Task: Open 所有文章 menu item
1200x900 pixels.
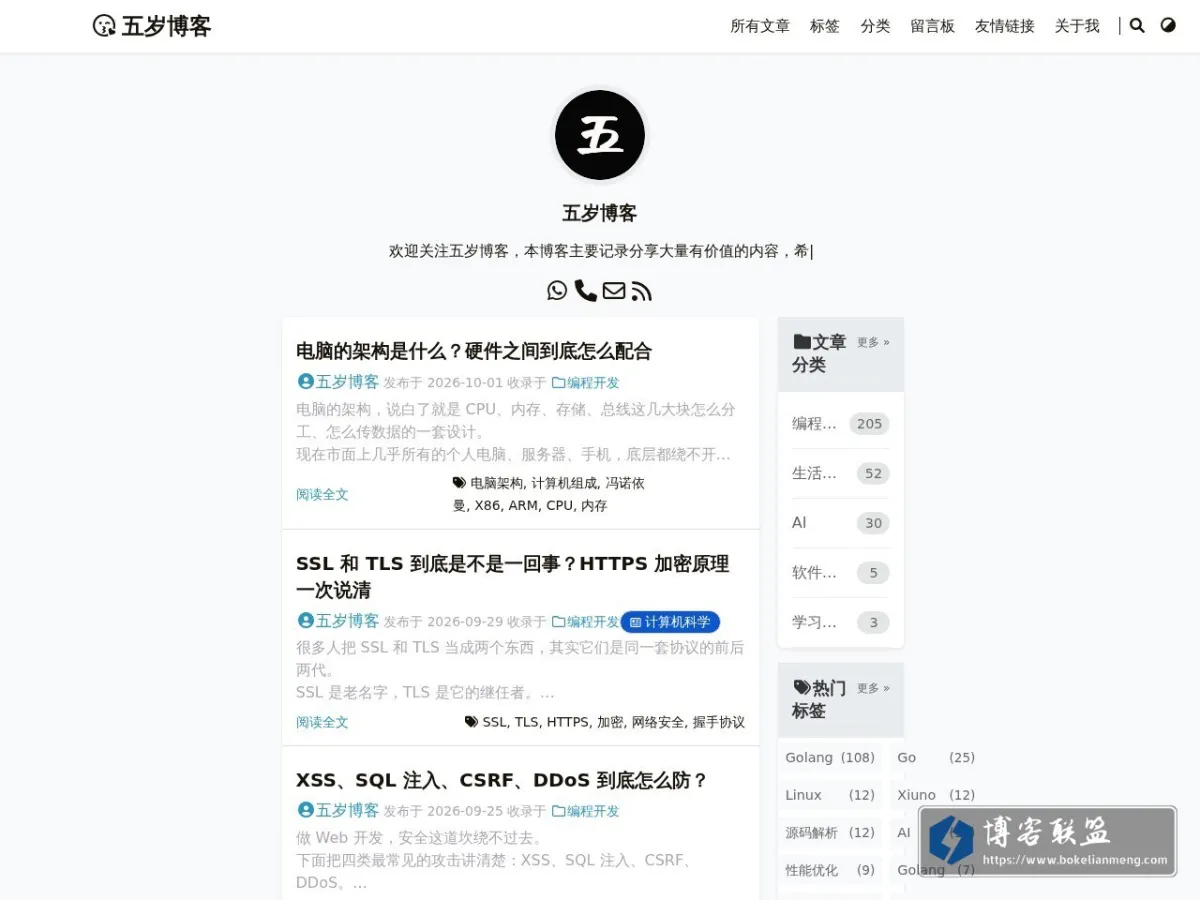Action: tap(760, 26)
